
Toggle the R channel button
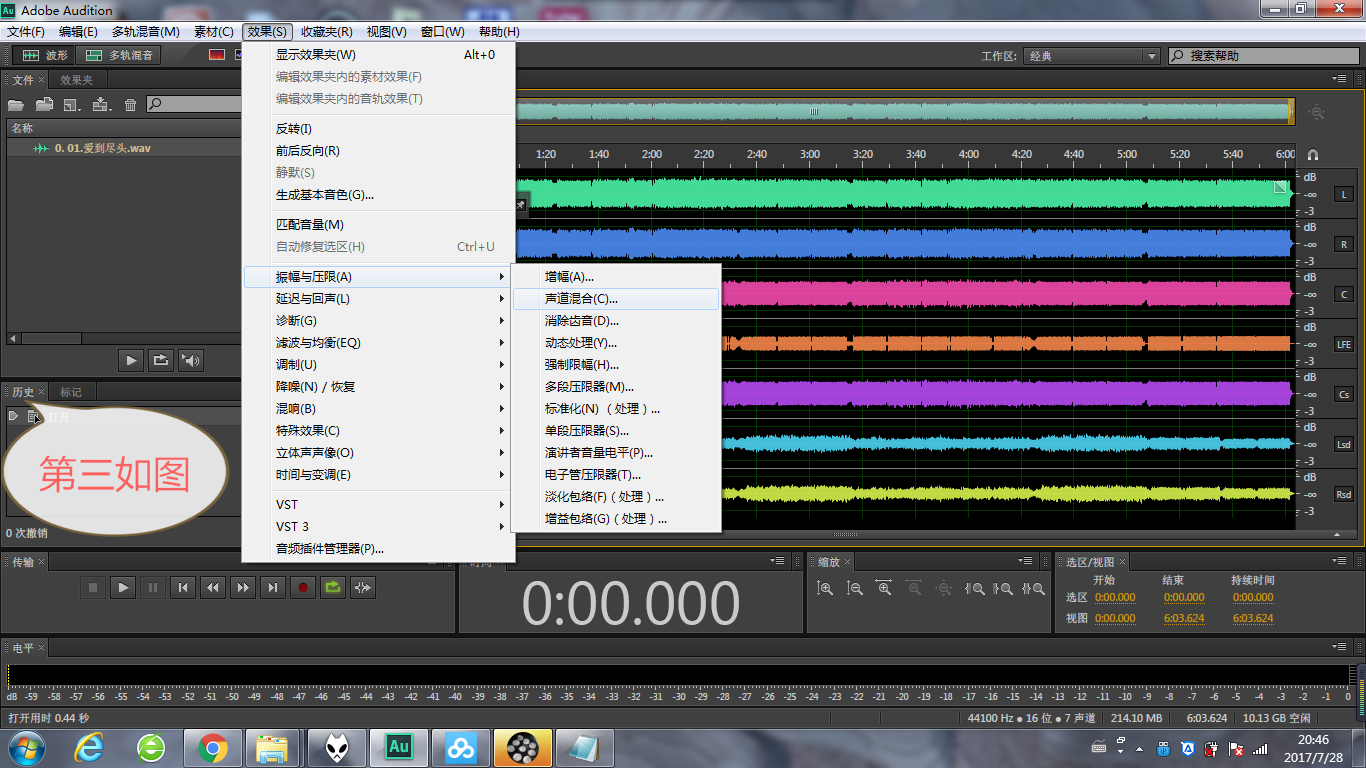[1344, 244]
